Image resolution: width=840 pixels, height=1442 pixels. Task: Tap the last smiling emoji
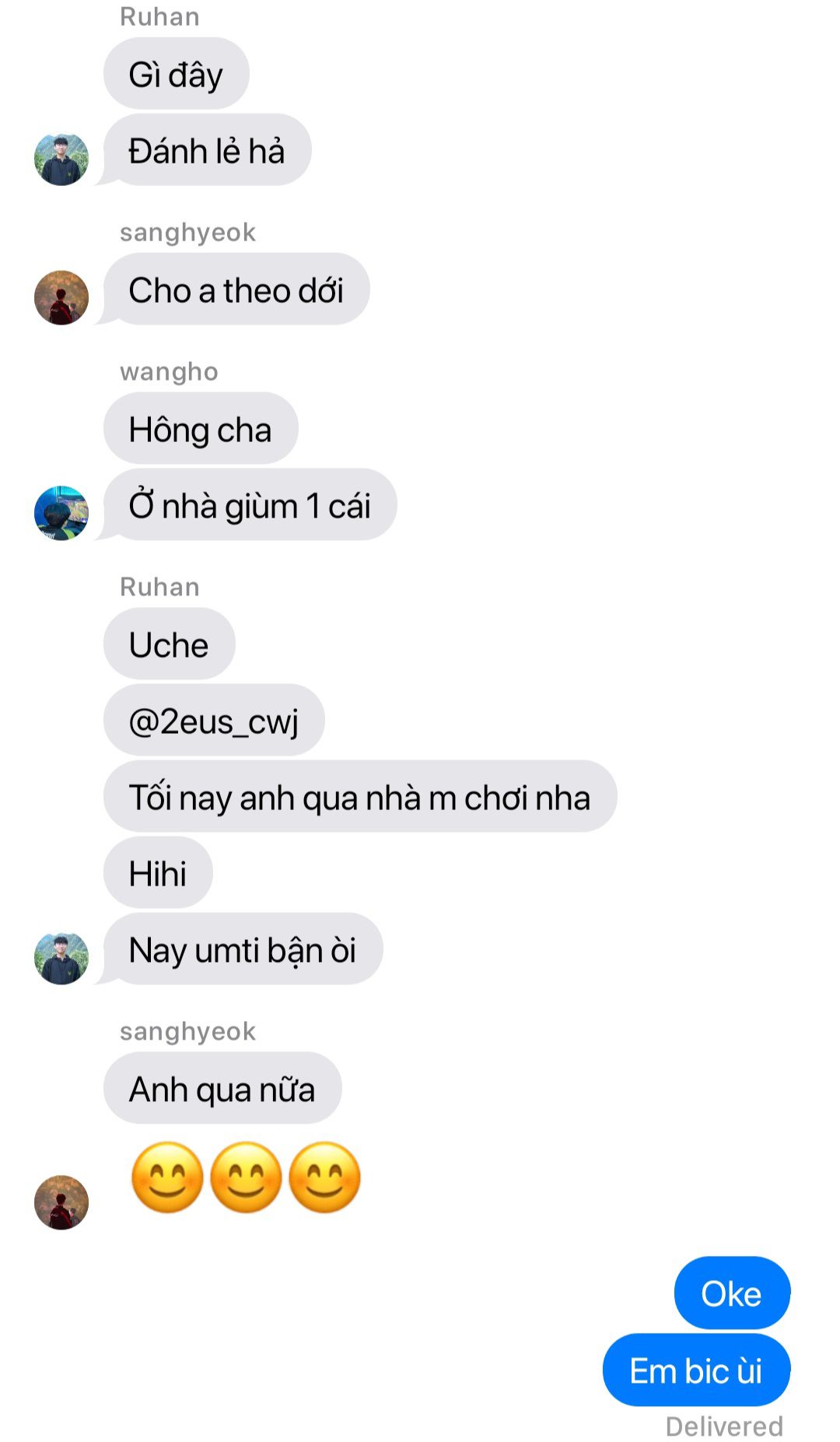324,1177
